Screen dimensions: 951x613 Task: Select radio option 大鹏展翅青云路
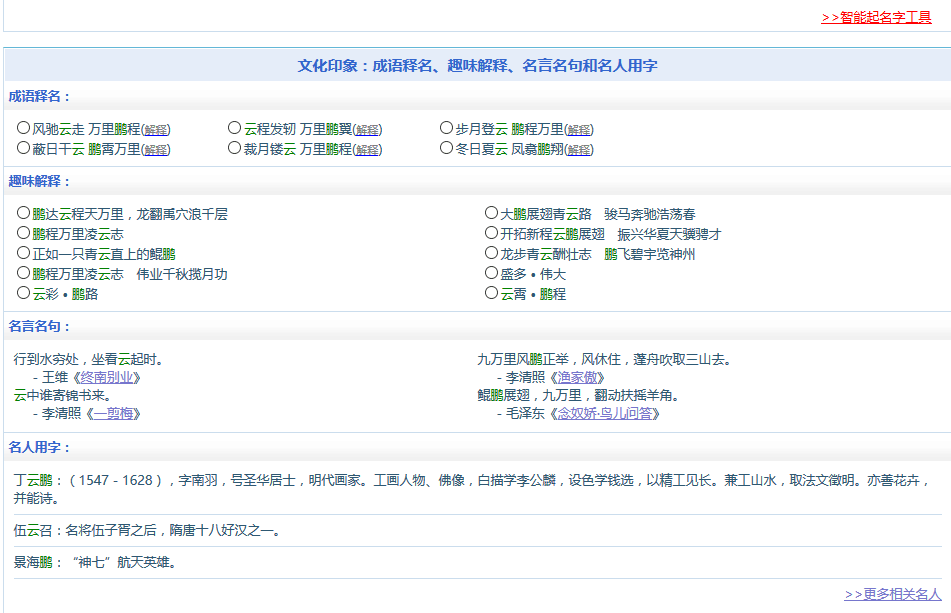tap(491, 213)
